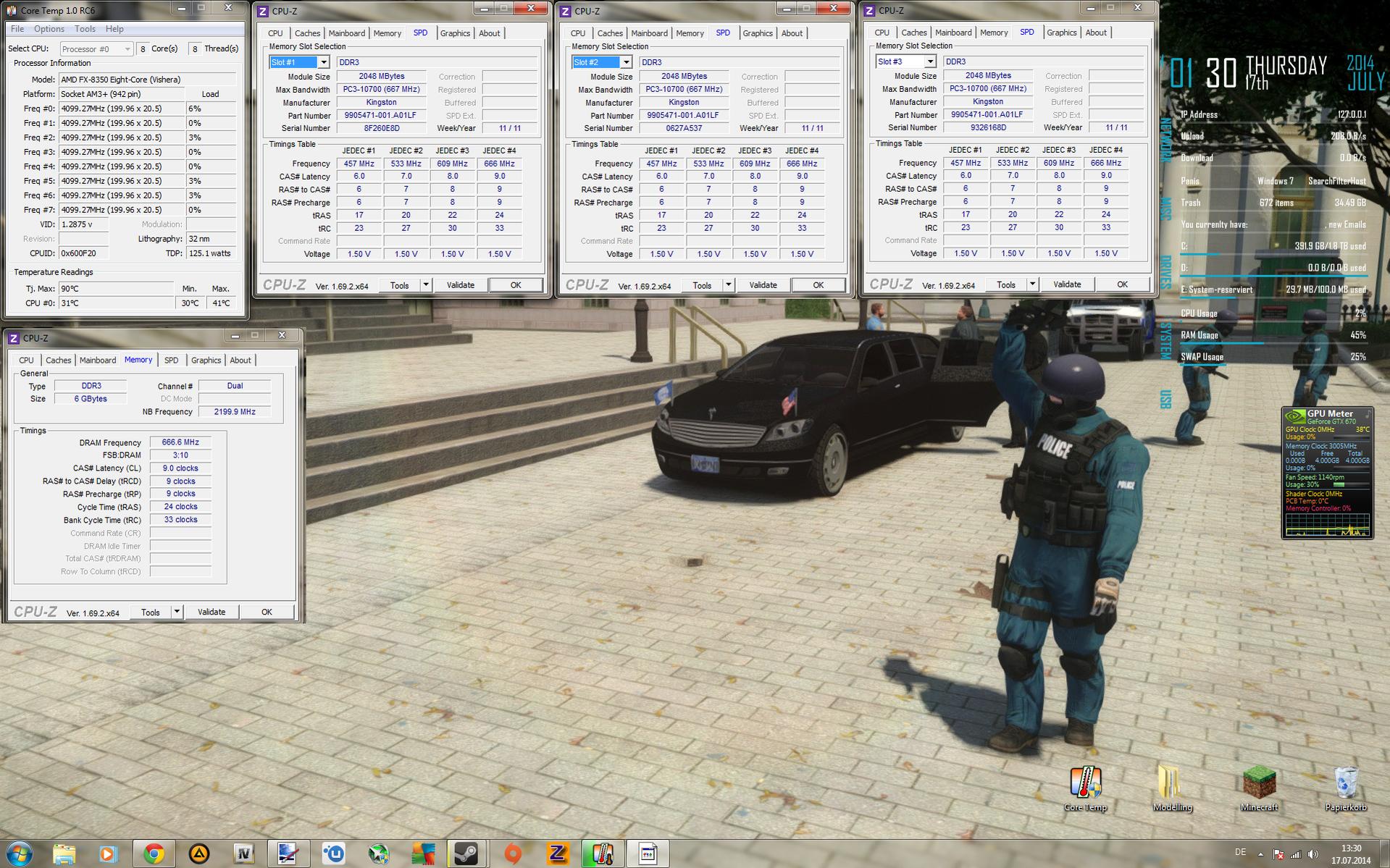Image resolution: width=1390 pixels, height=868 pixels.
Task: Expand Tools arrow in the Slot #1 CPU-Z window
Action: pos(426,285)
